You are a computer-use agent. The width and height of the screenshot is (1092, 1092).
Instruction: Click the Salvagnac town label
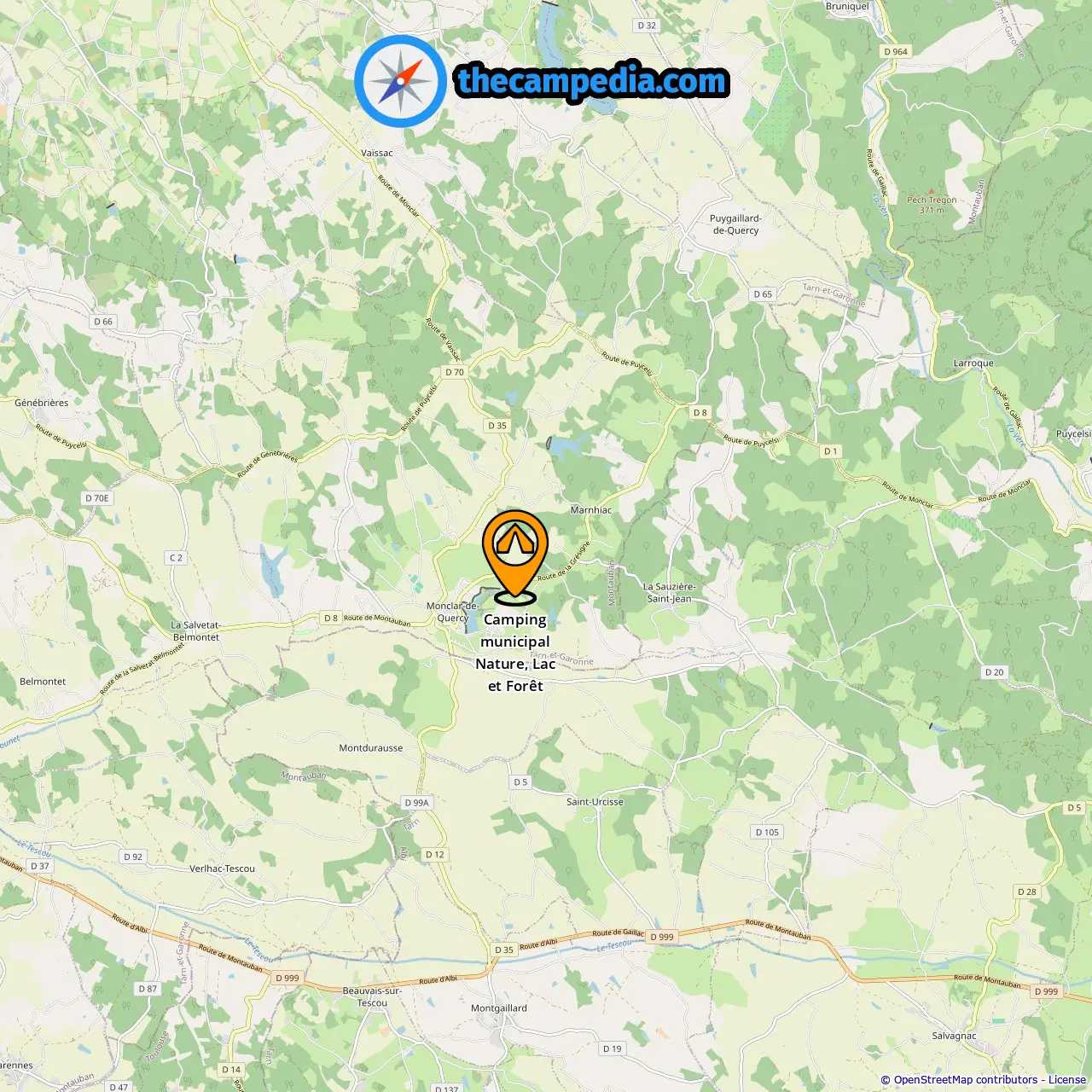[x=954, y=1036]
